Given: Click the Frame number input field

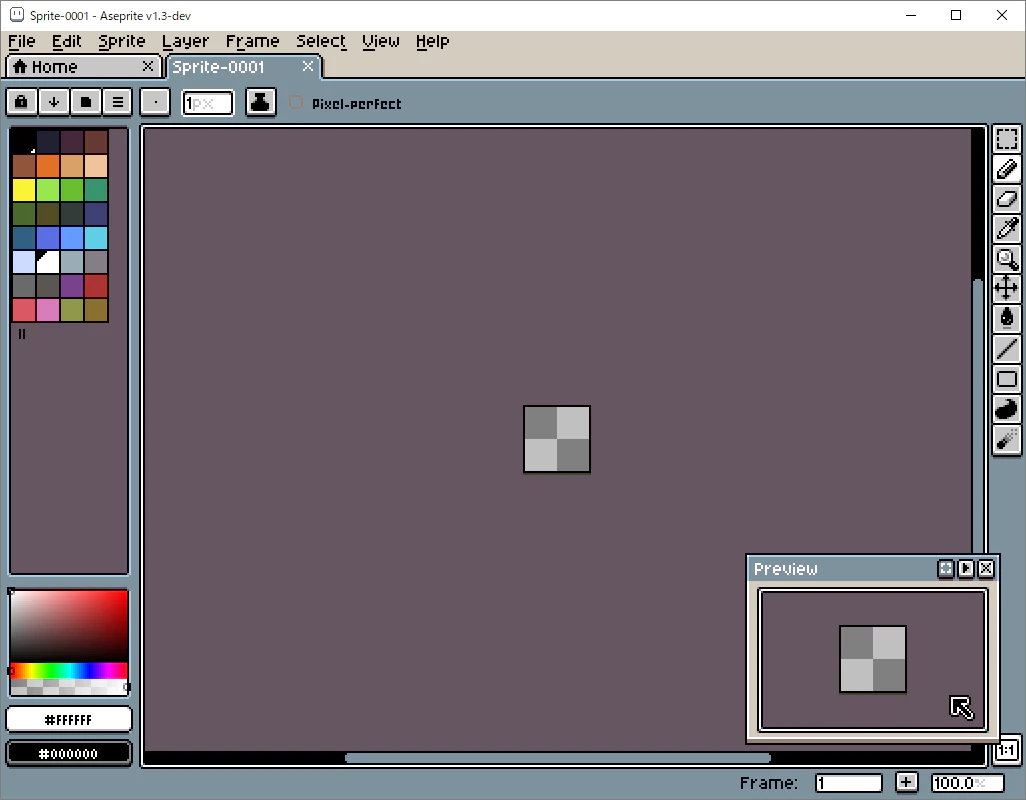Looking at the screenshot, I should tap(849, 783).
